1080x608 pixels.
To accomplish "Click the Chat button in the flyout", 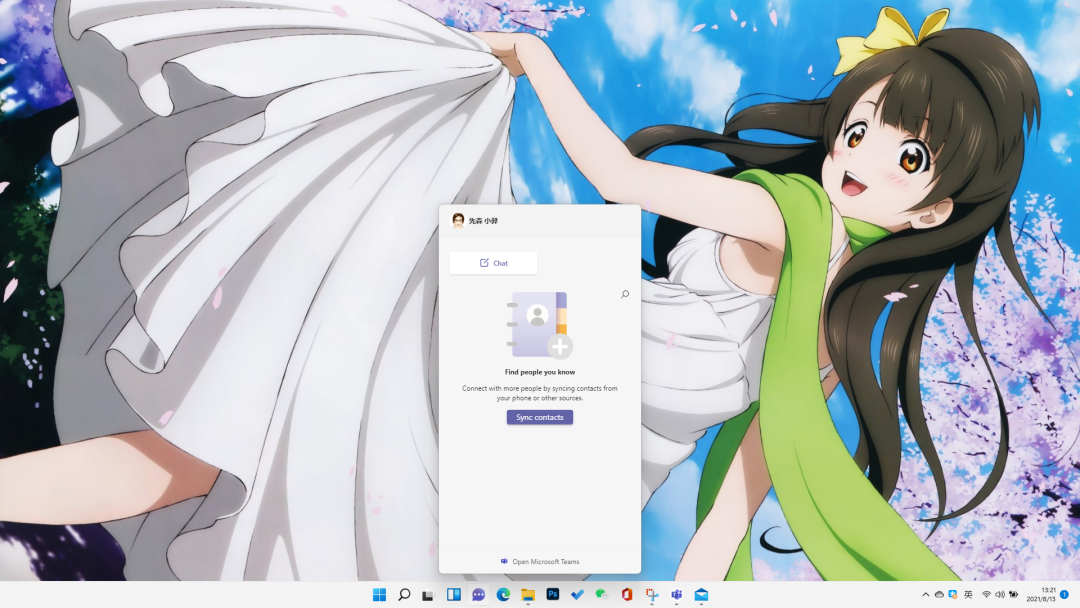I will [493, 263].
